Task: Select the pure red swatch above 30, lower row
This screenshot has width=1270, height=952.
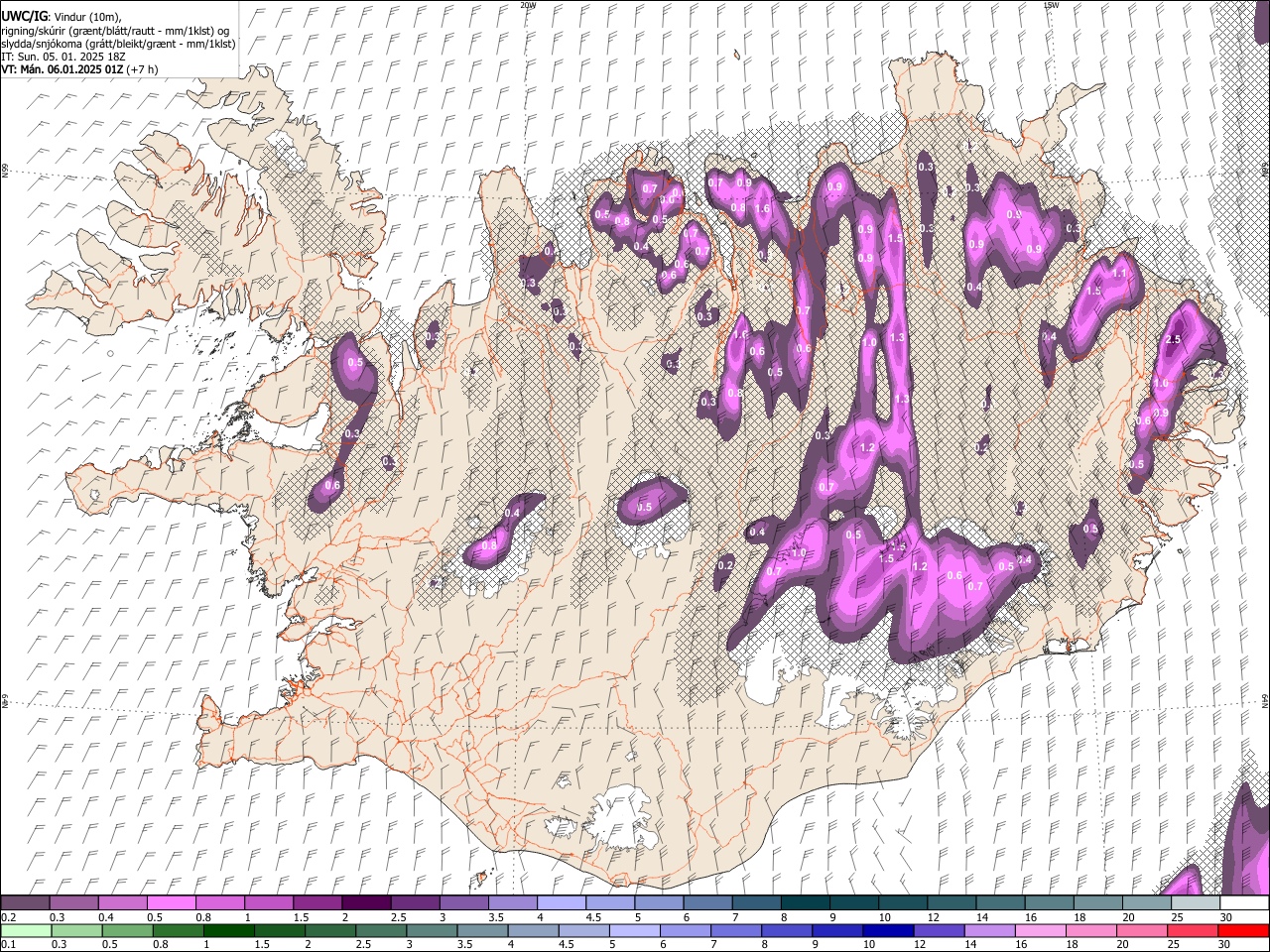Action: 1243,930
